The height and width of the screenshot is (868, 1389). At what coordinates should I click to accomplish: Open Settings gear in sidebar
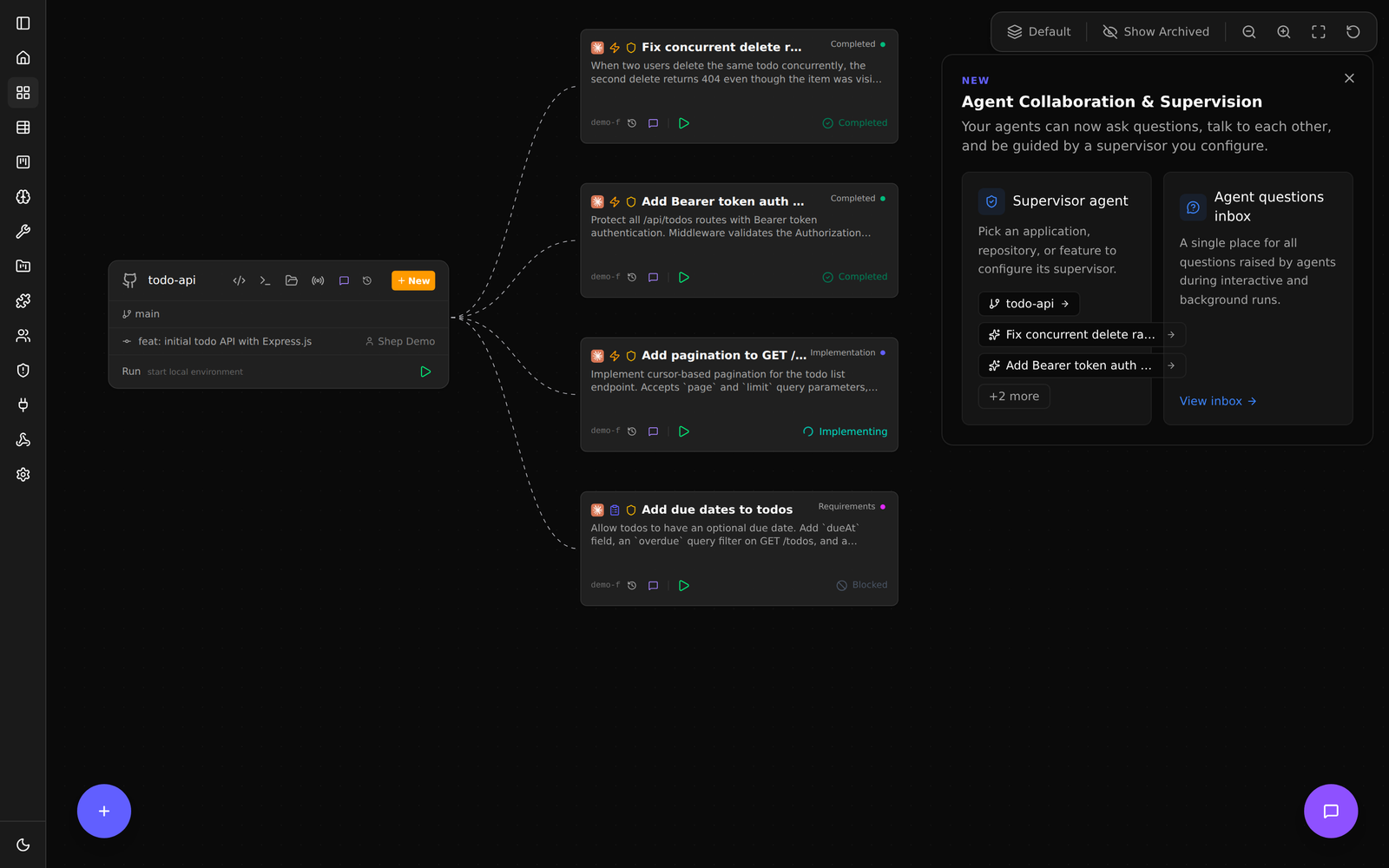click(x=23, y=475)
